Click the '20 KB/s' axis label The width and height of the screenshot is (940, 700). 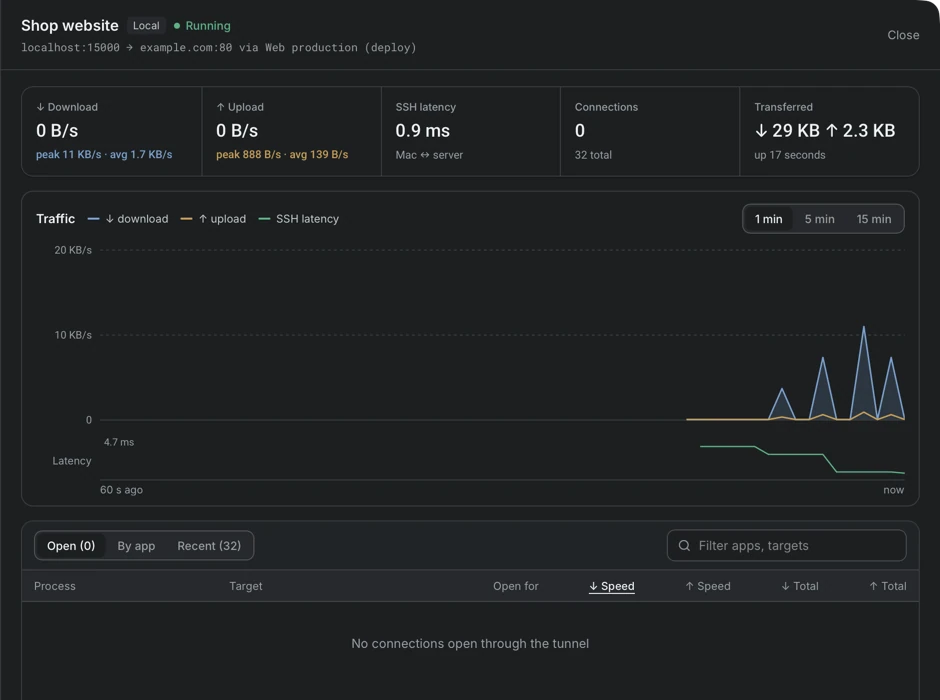pos(73,250)
